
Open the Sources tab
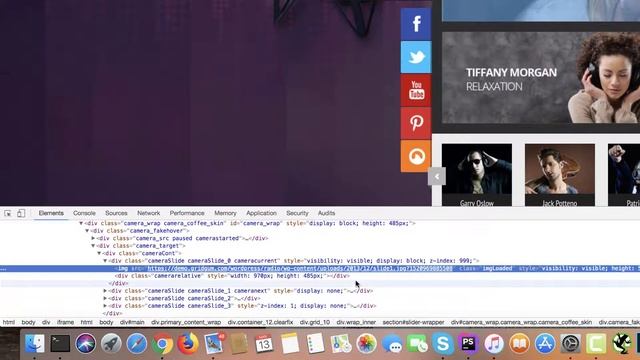[x=116, y=213]
